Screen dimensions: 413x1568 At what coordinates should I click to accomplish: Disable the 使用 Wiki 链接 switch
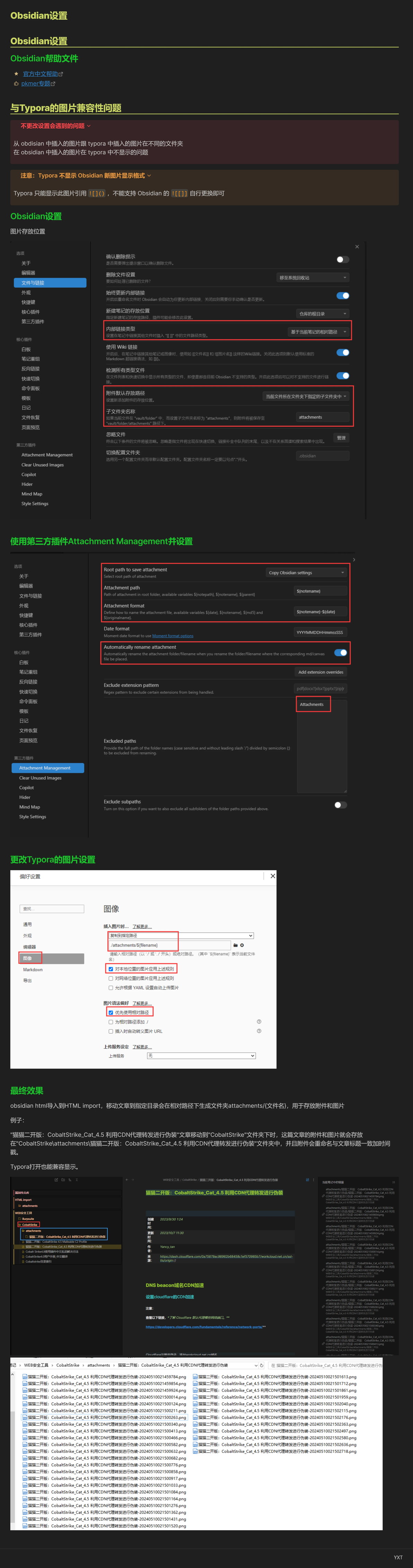coord(343,352)
